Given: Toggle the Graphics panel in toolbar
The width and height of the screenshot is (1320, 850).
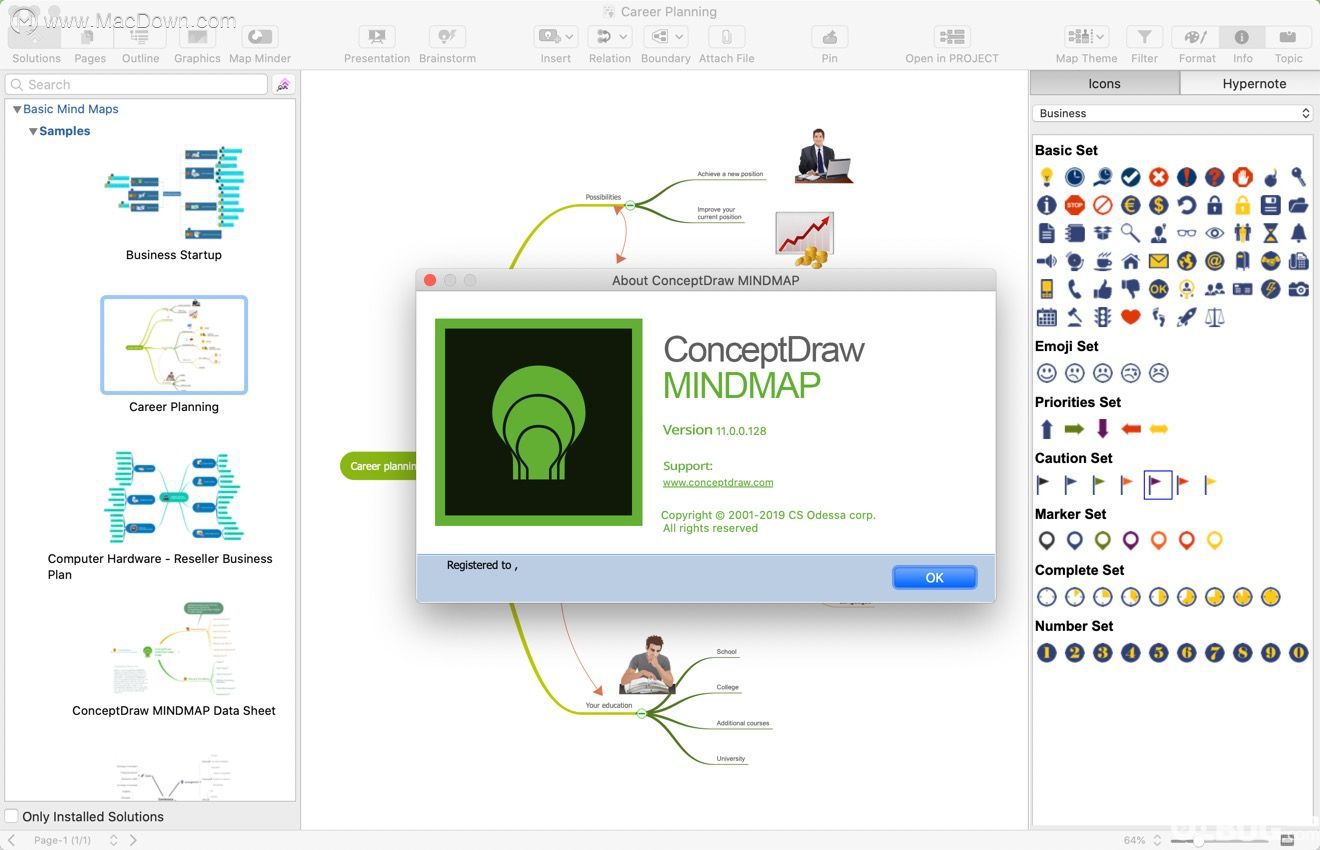Looking at the screenshot, I should [x=197, y=37].
